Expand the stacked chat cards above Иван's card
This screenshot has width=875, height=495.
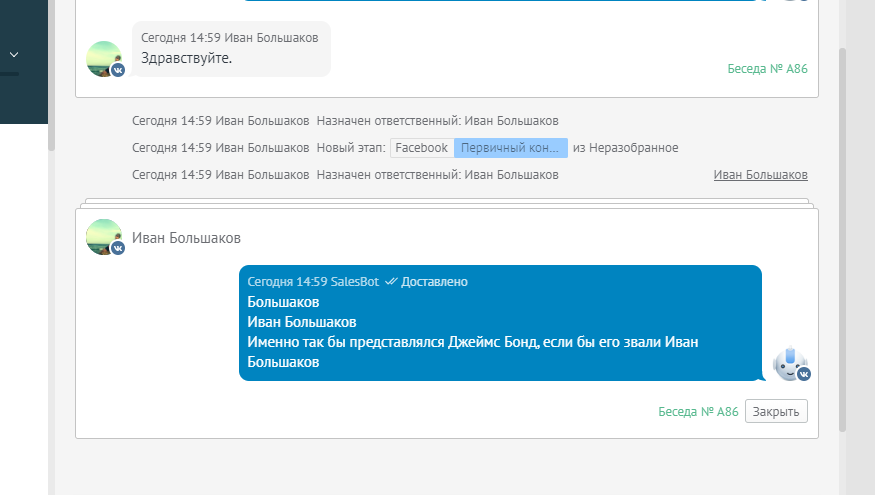coord(446,202)
